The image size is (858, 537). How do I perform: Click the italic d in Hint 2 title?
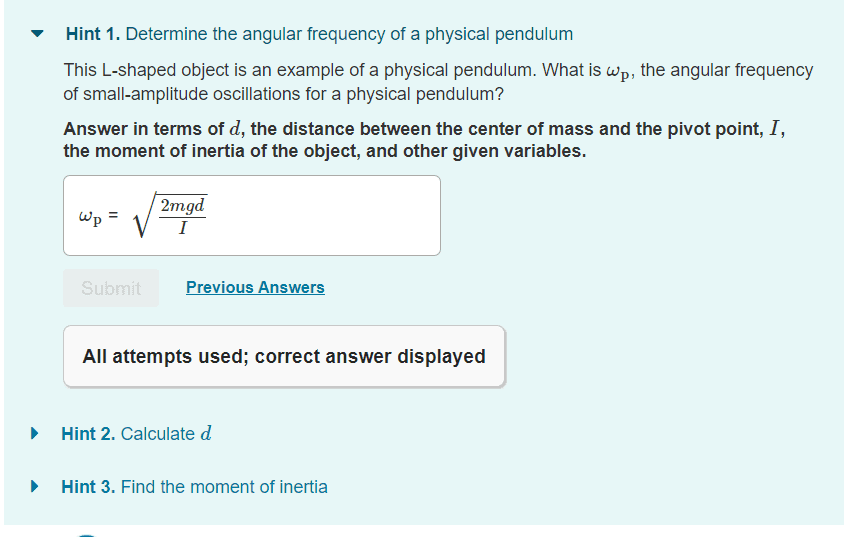[x=206, y=434]
